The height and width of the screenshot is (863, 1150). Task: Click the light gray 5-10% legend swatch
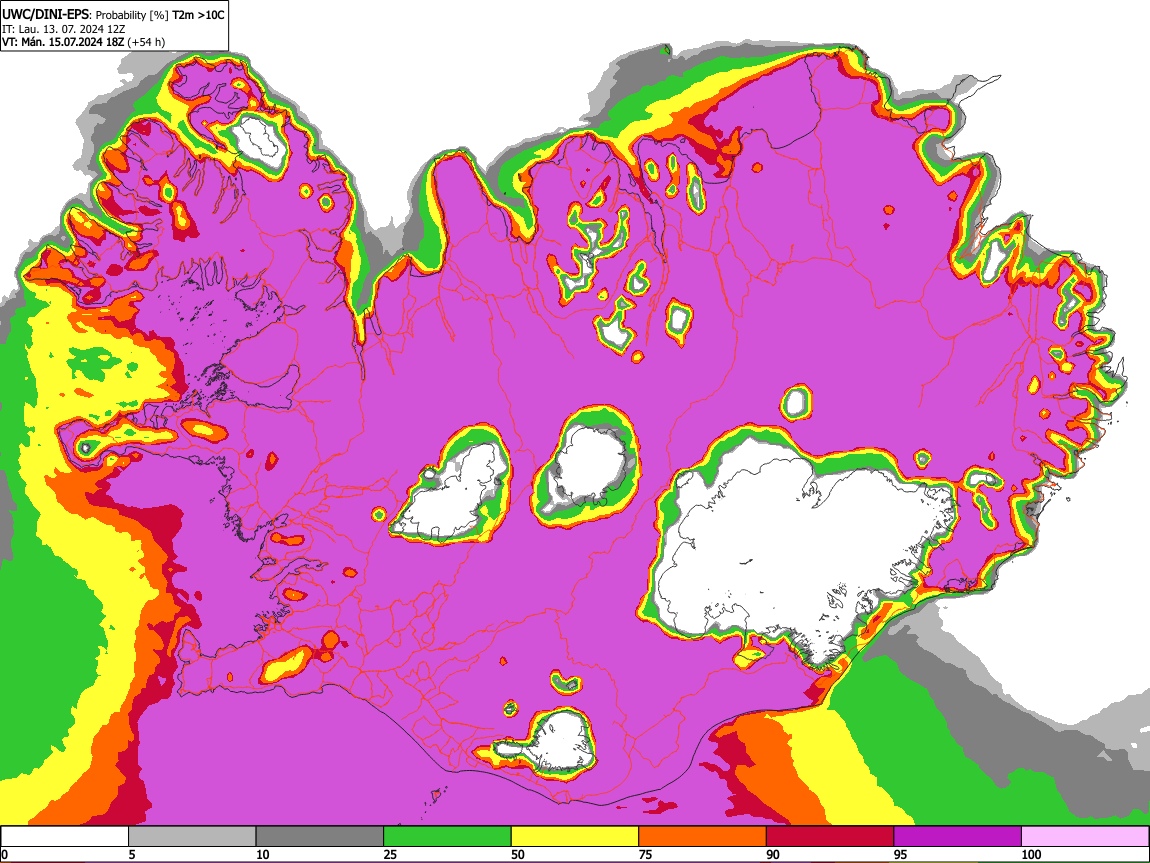click(x=192, y=836)
